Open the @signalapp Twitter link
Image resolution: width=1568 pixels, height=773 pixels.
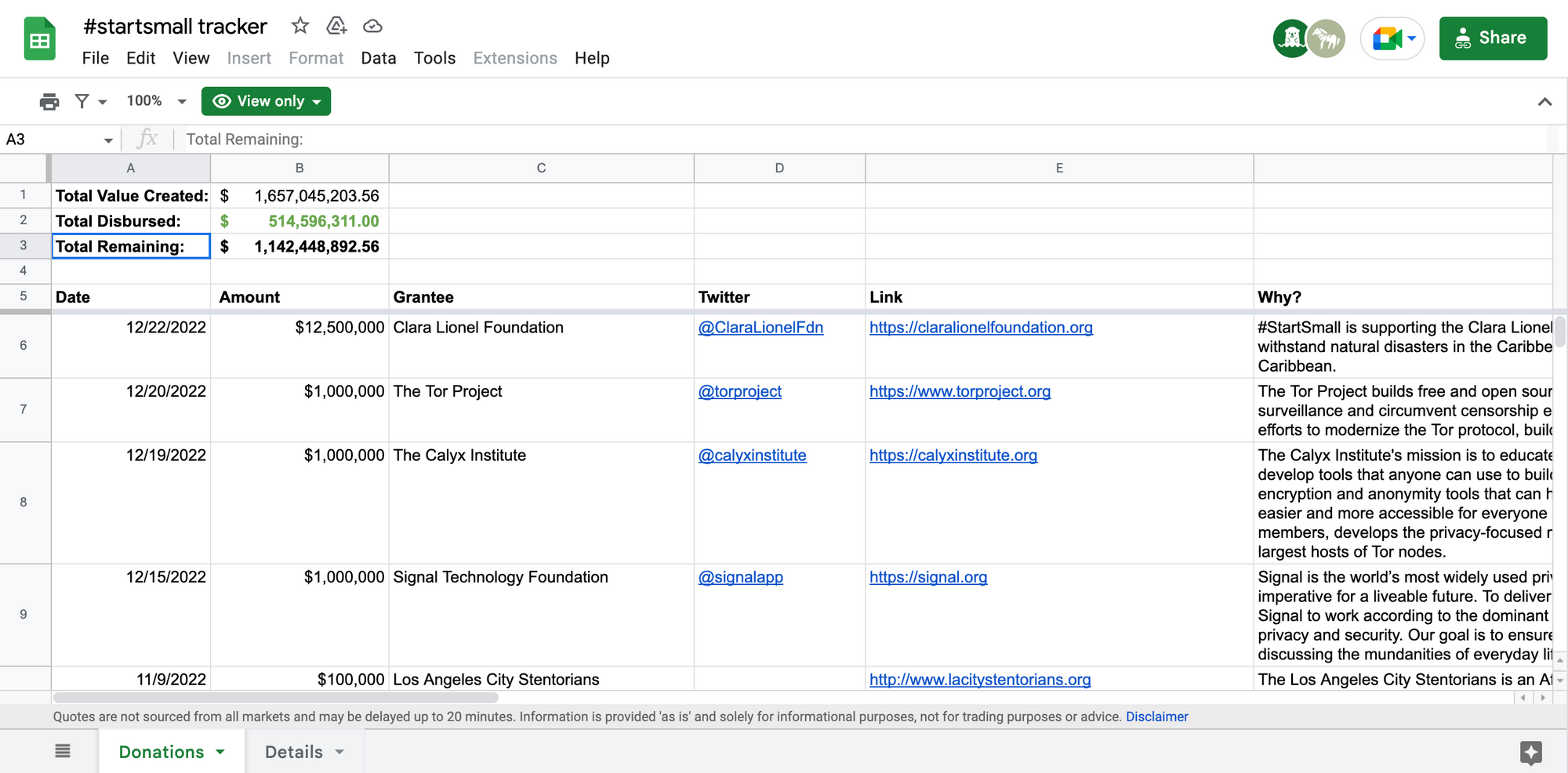coord(741,577)
